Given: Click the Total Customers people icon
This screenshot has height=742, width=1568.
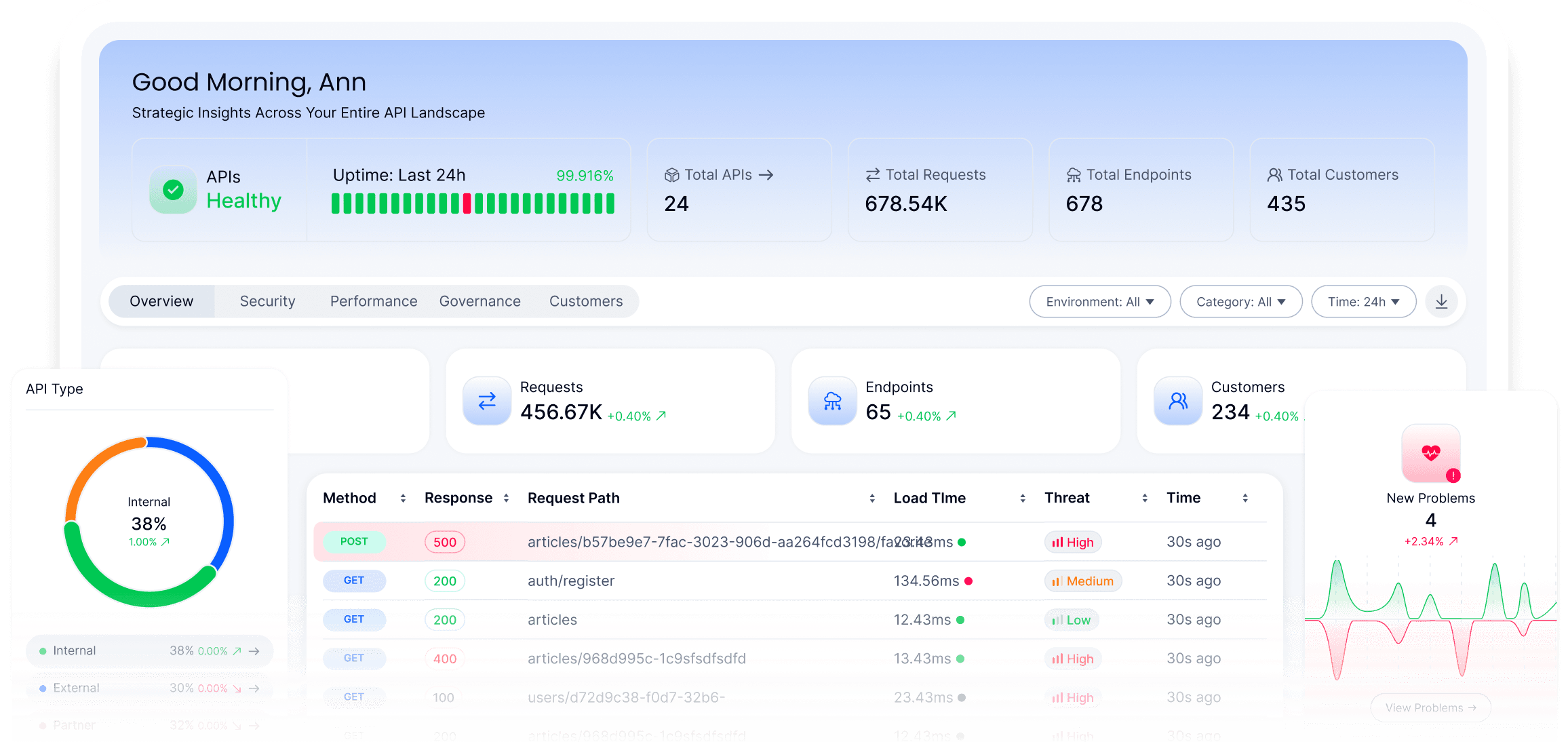Looking at the screenshot, I should [1275, 175].
